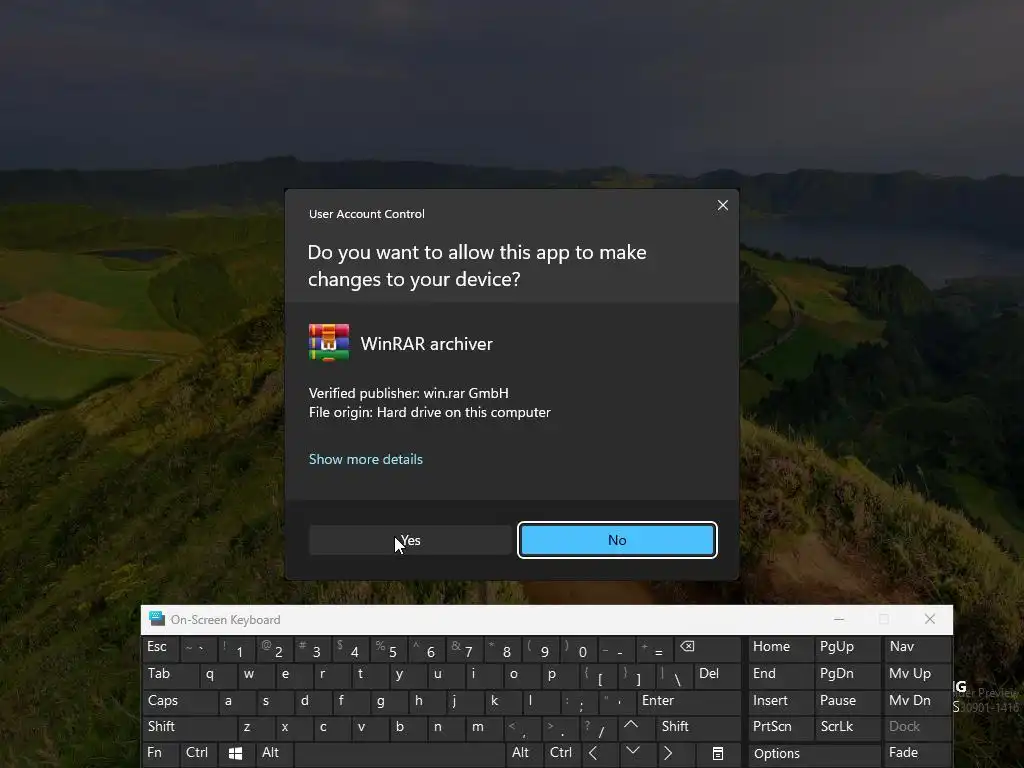1024x768 pixels.
Task: Tap the Mv Dn key
Action: [x=918, y=701]
